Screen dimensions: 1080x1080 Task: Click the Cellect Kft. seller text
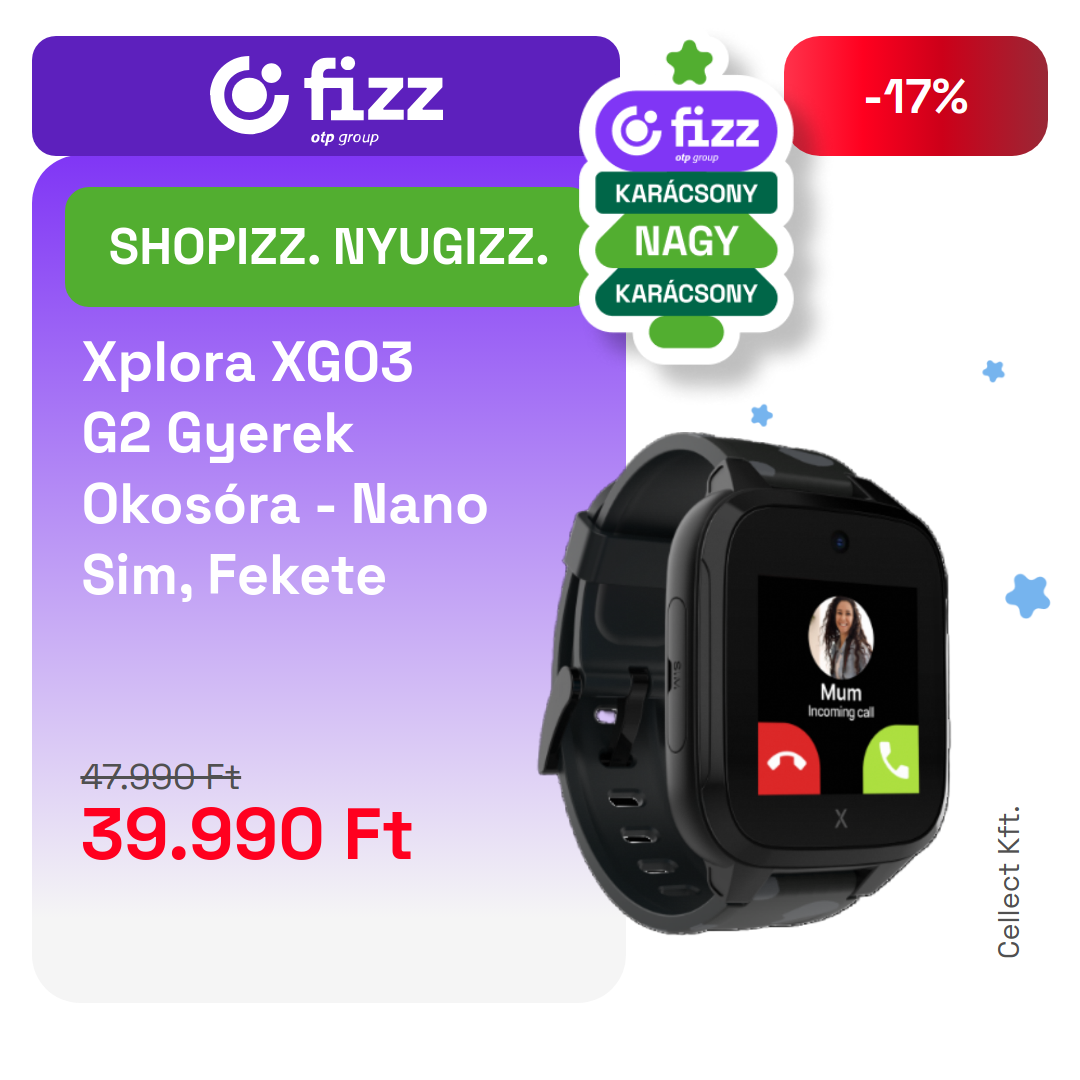[x=1008, y=882]
